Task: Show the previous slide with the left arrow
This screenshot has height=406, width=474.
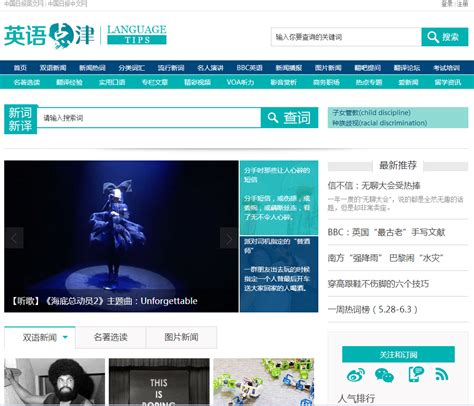Action: click(14, 238)
